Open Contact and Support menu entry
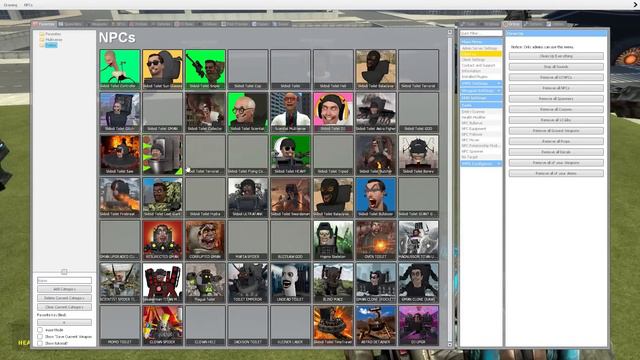The height and width of the screenshot is (360, 640). (x=481, y=65)
